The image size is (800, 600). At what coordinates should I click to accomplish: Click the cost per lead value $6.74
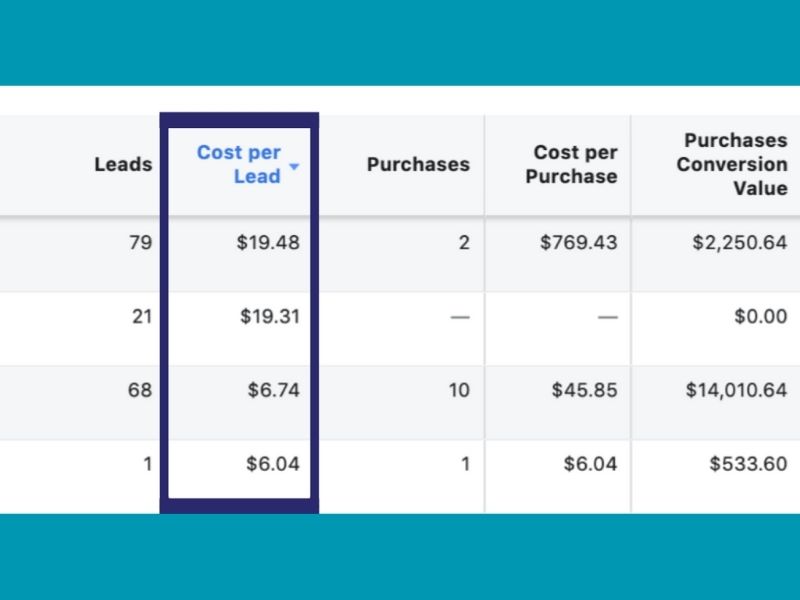click(273, 390)
